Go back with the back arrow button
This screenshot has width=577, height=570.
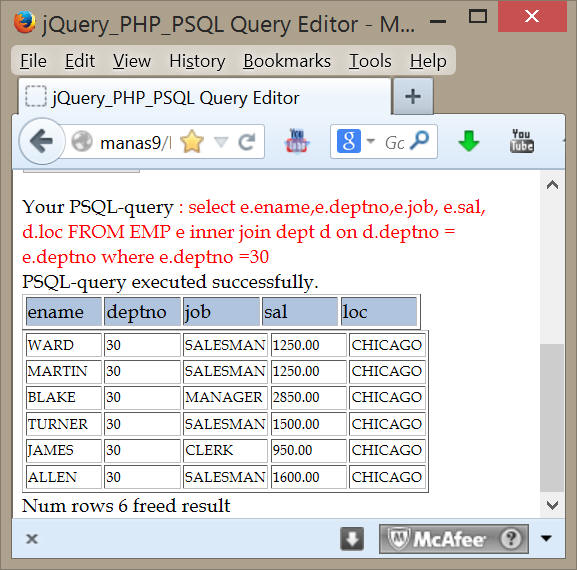pos(42,141)
